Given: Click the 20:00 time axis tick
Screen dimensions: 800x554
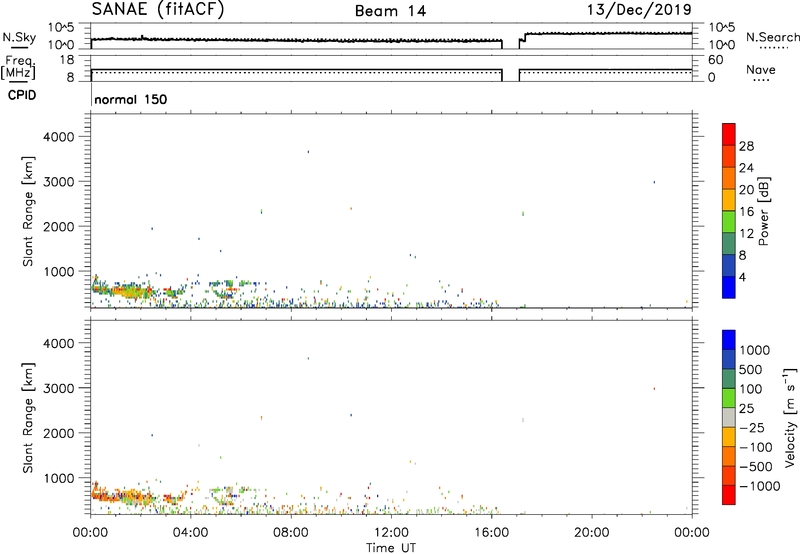Looking at the screenshot, I should (x=591, y=533).
